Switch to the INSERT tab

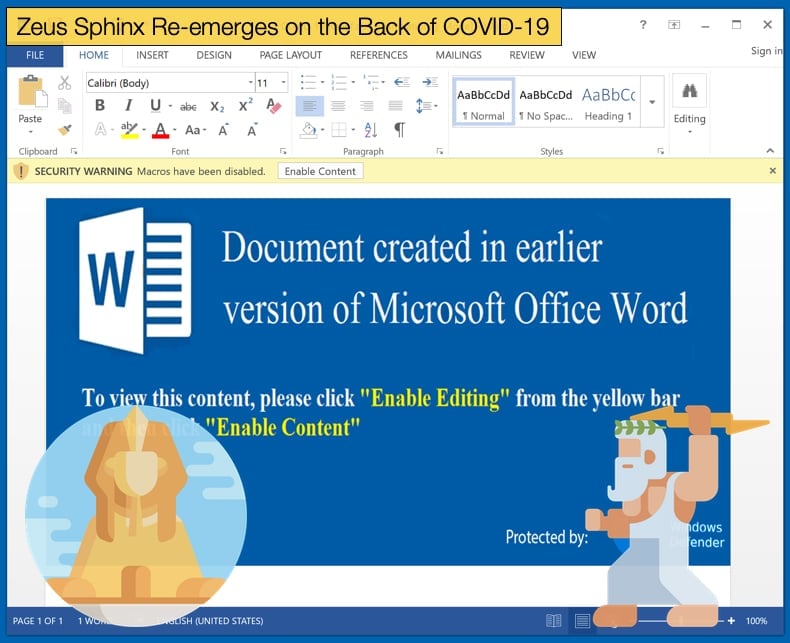click(152, 55)
